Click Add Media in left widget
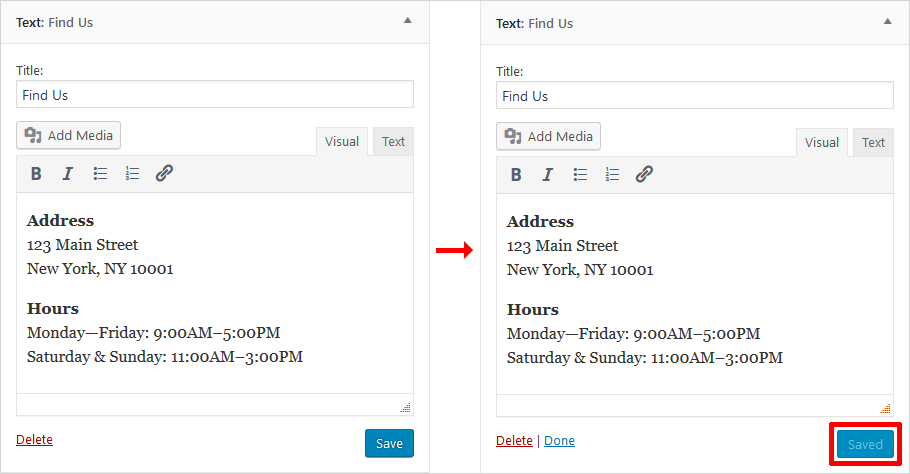This screenshot has height=474, width=910. [69, 136]
